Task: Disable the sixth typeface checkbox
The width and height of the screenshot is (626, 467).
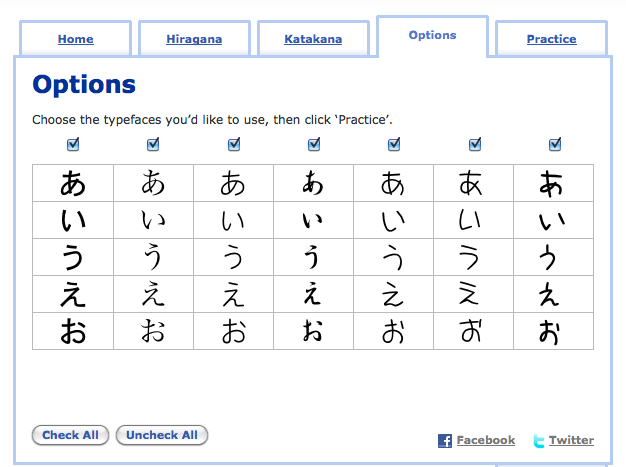Action: pyautogui.click(x=475, y=145)
